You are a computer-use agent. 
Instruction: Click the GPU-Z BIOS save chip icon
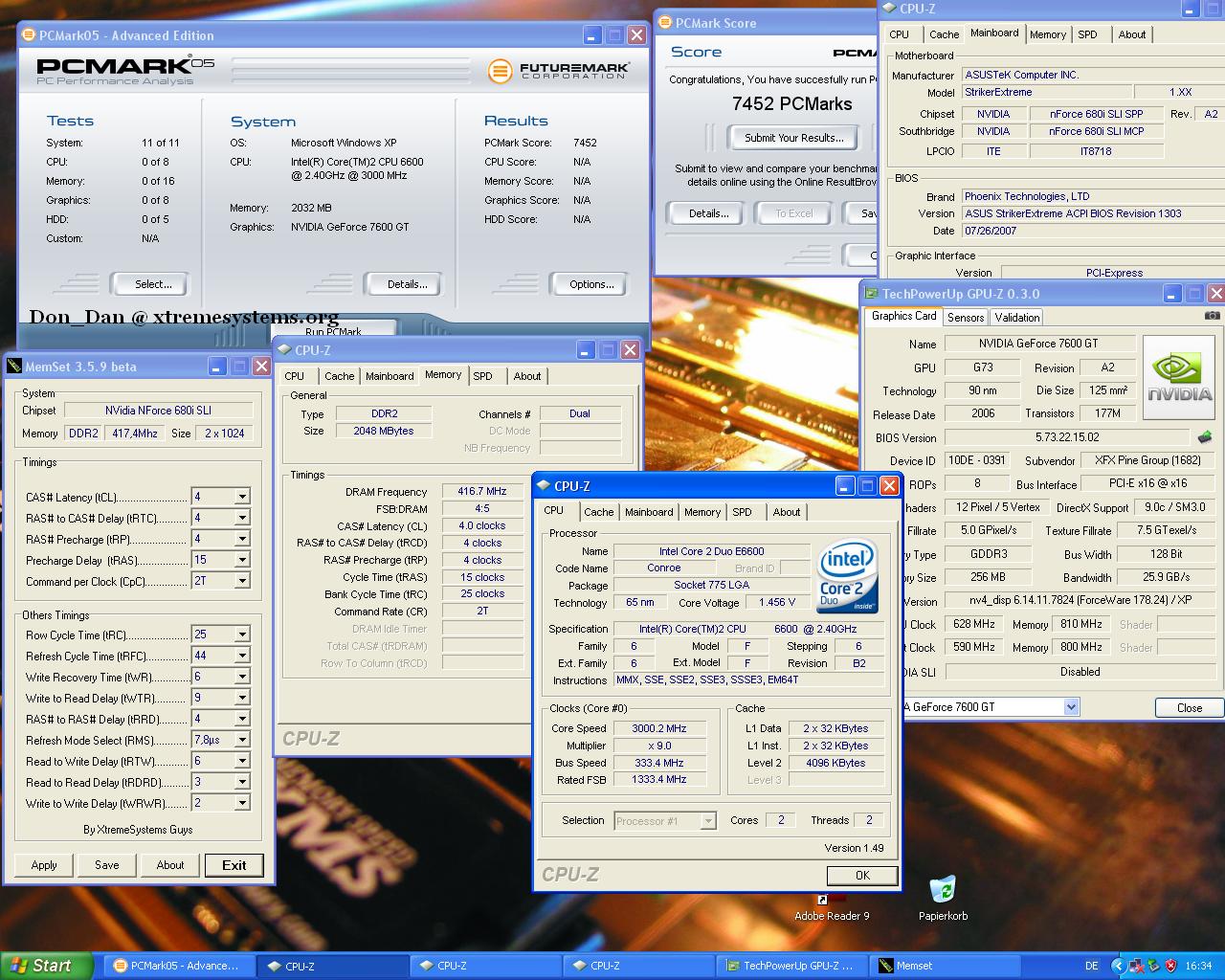[1205, 437]
